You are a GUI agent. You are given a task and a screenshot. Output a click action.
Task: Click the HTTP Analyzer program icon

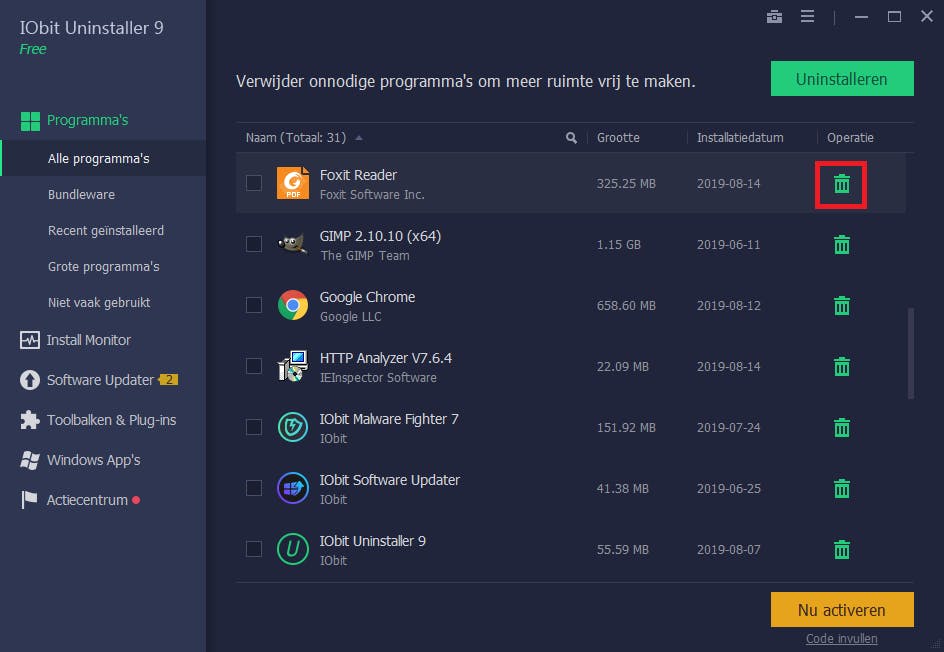tap(293, 366)
